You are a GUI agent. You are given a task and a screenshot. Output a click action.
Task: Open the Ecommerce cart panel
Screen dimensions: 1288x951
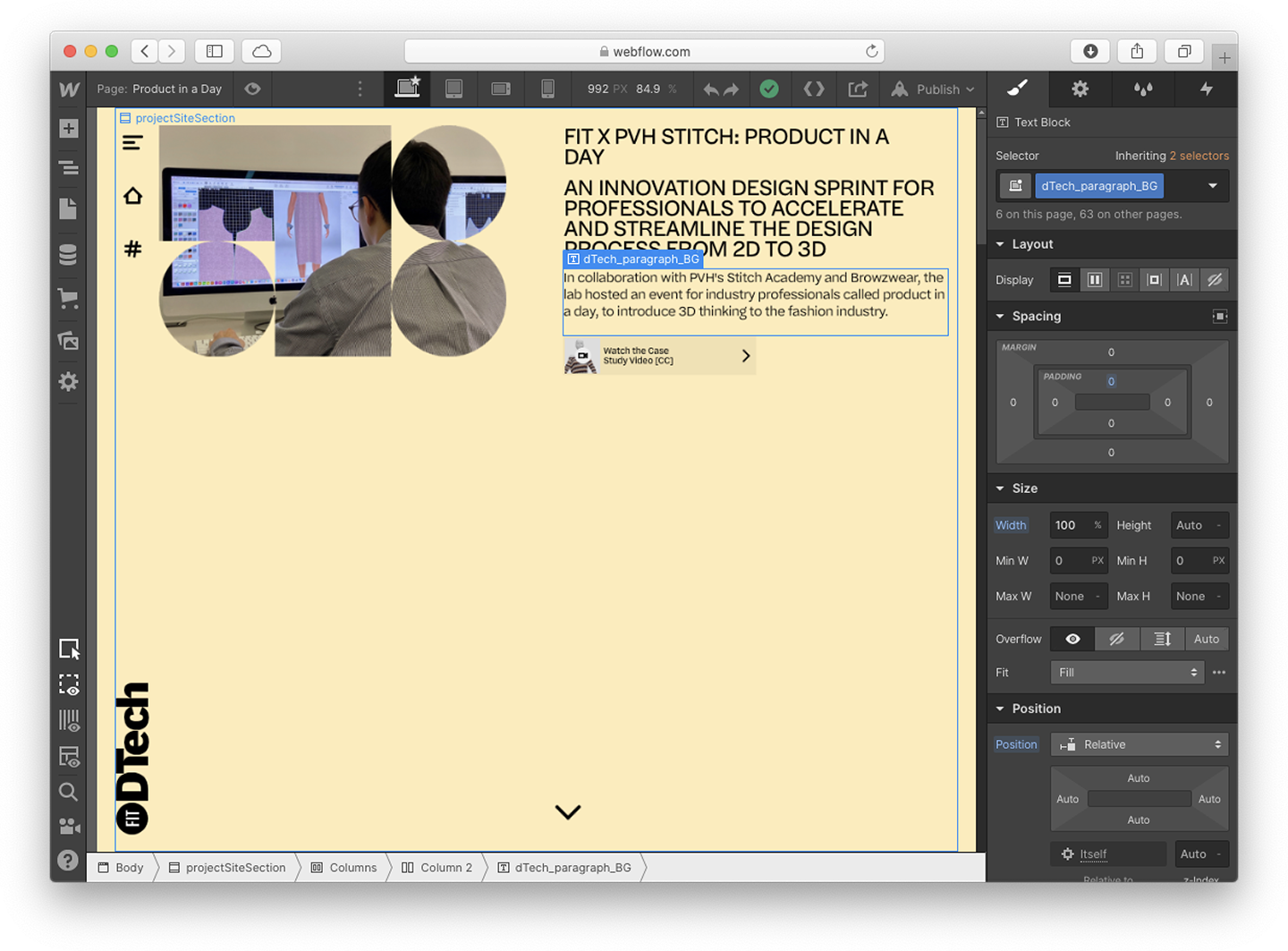(69, 298)
